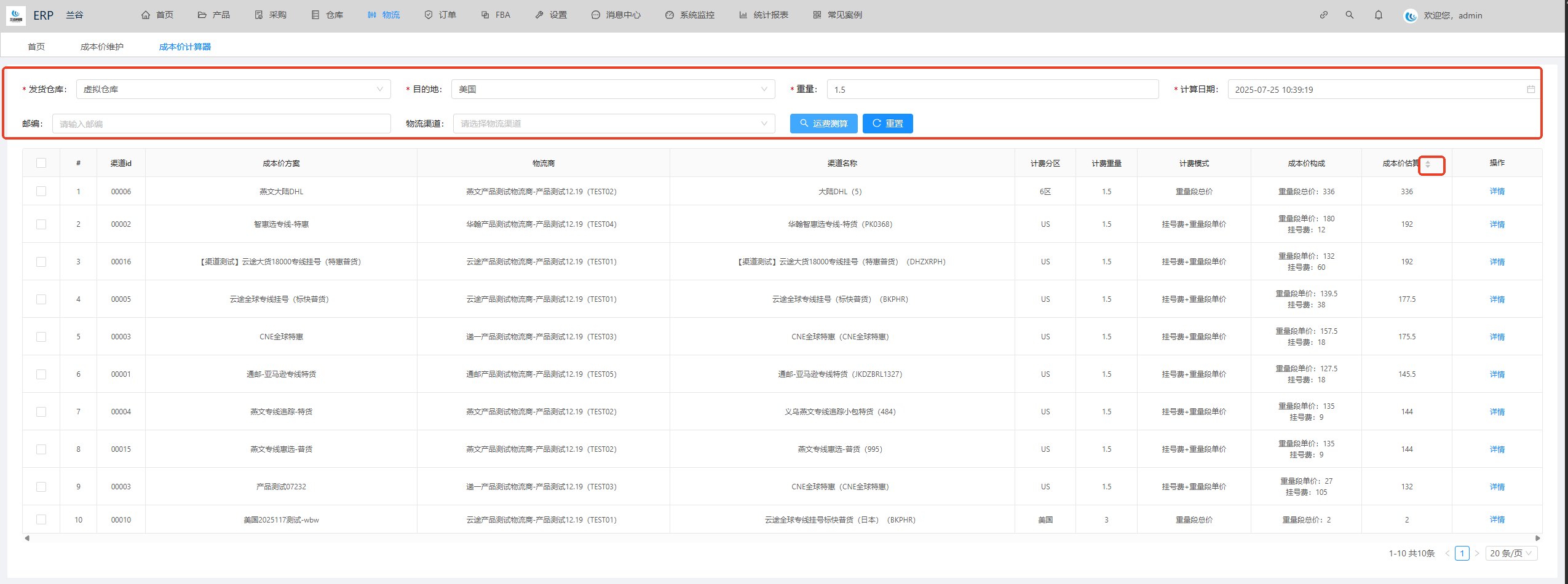This screenshot has width=1568, height=584.
Task: Toggle the select-all checkbox in table header
Action: [41, 163]
